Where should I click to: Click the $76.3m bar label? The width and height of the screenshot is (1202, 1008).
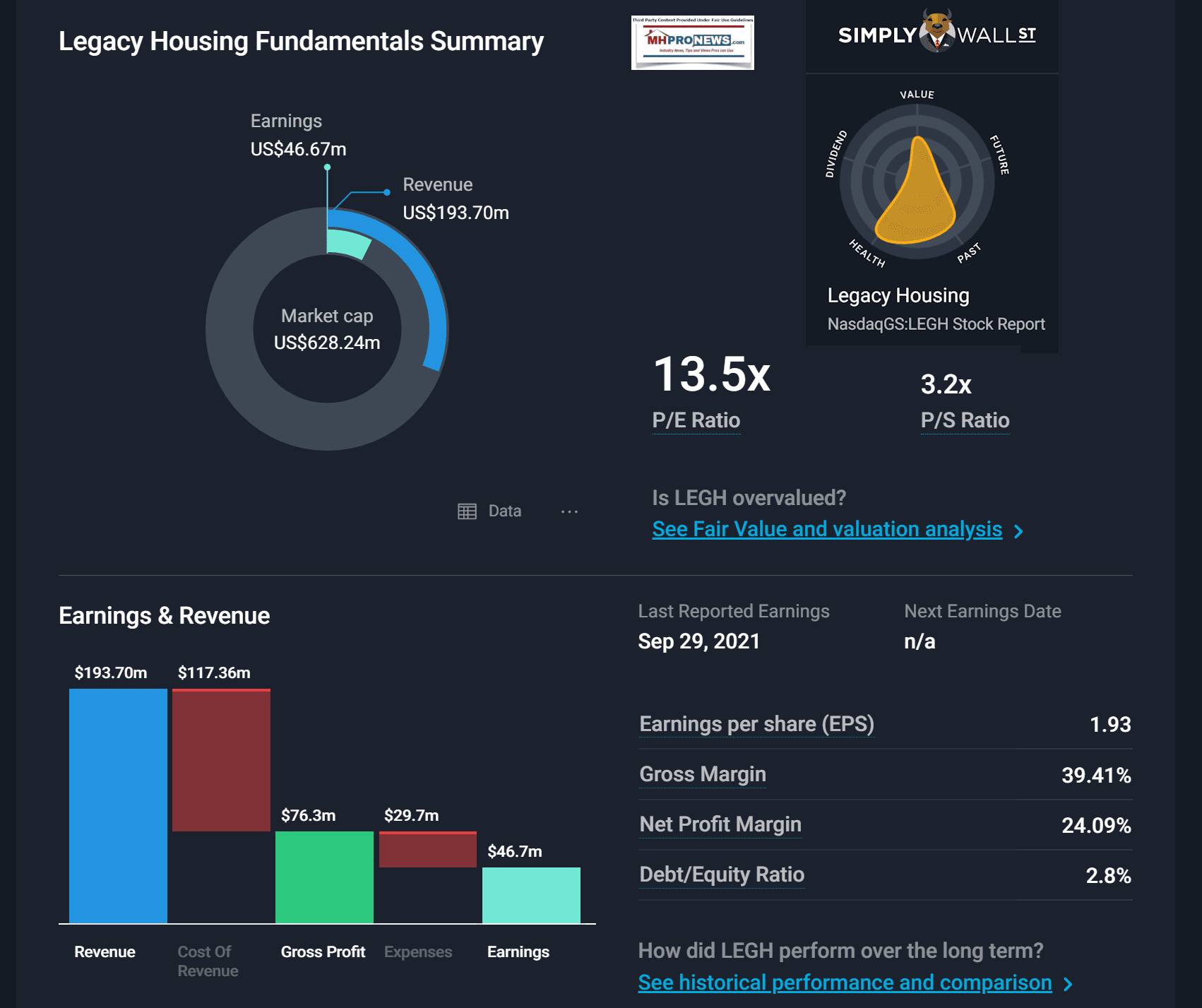click(308, 815)
